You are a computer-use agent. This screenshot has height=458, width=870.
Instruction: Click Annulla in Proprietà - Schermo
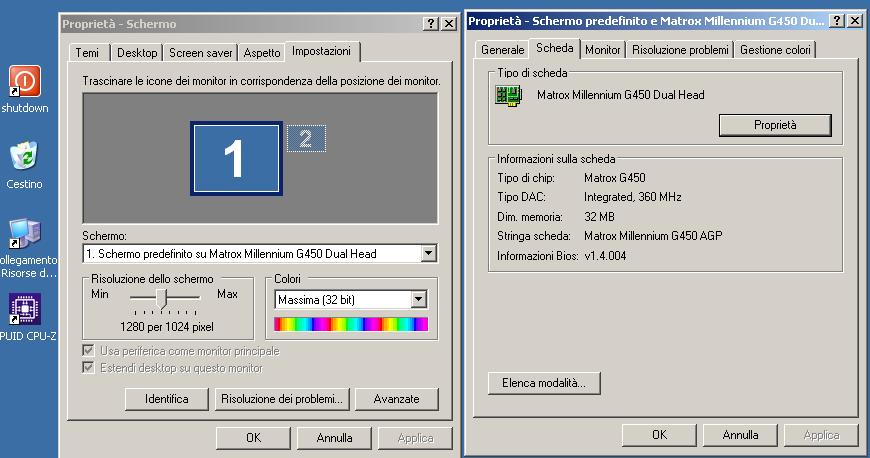tap(335, 438)
